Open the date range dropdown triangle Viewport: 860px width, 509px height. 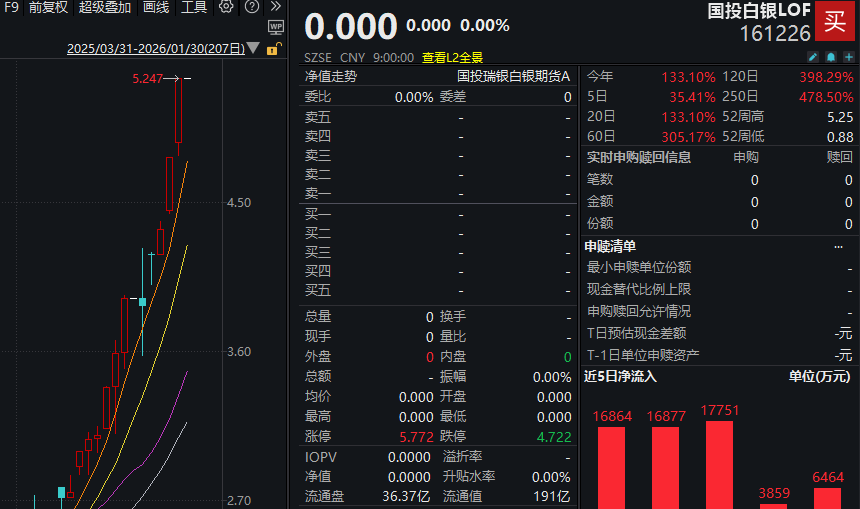(254, 48)
